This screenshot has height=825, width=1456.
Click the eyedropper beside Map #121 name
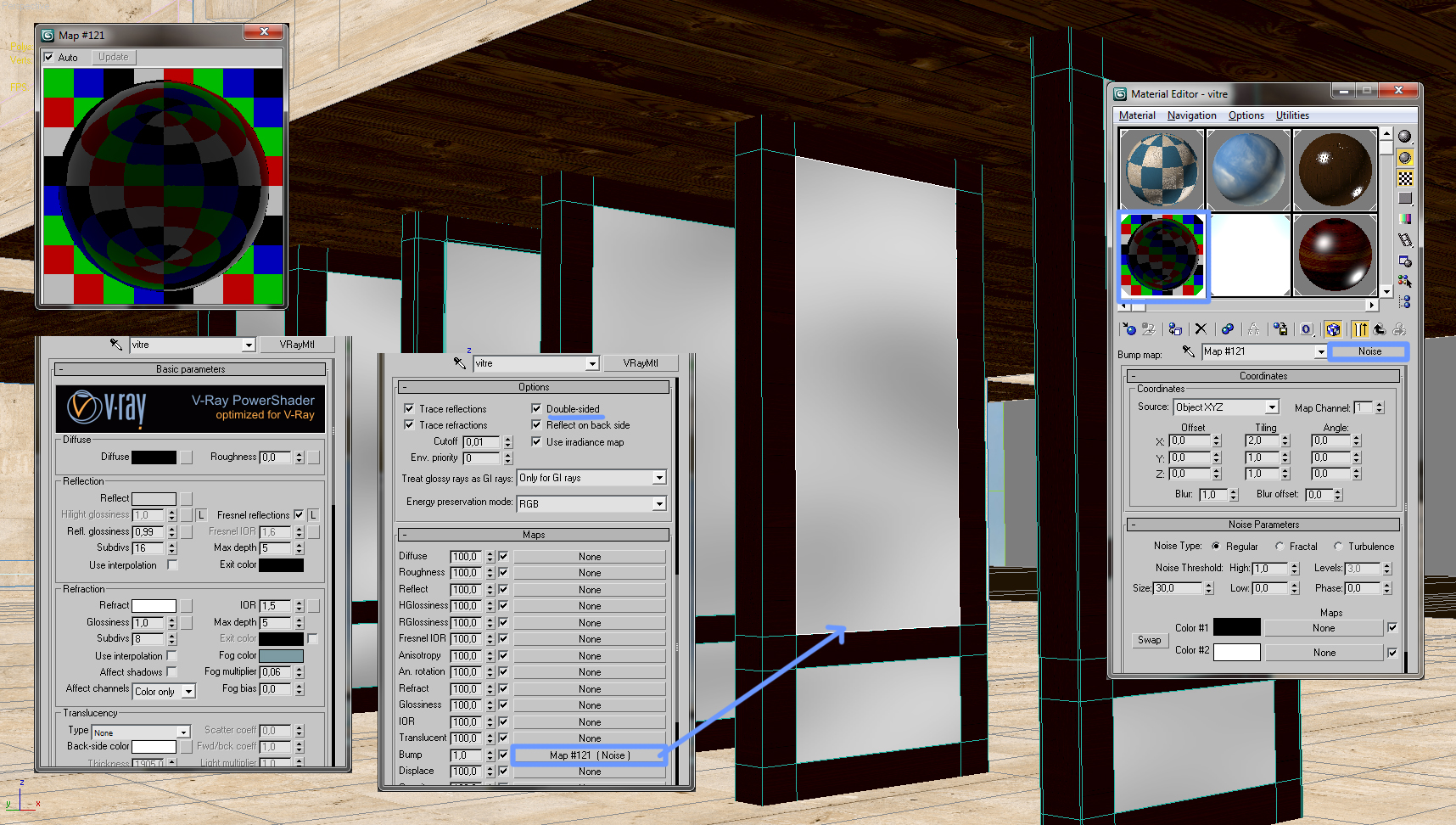1188,351
